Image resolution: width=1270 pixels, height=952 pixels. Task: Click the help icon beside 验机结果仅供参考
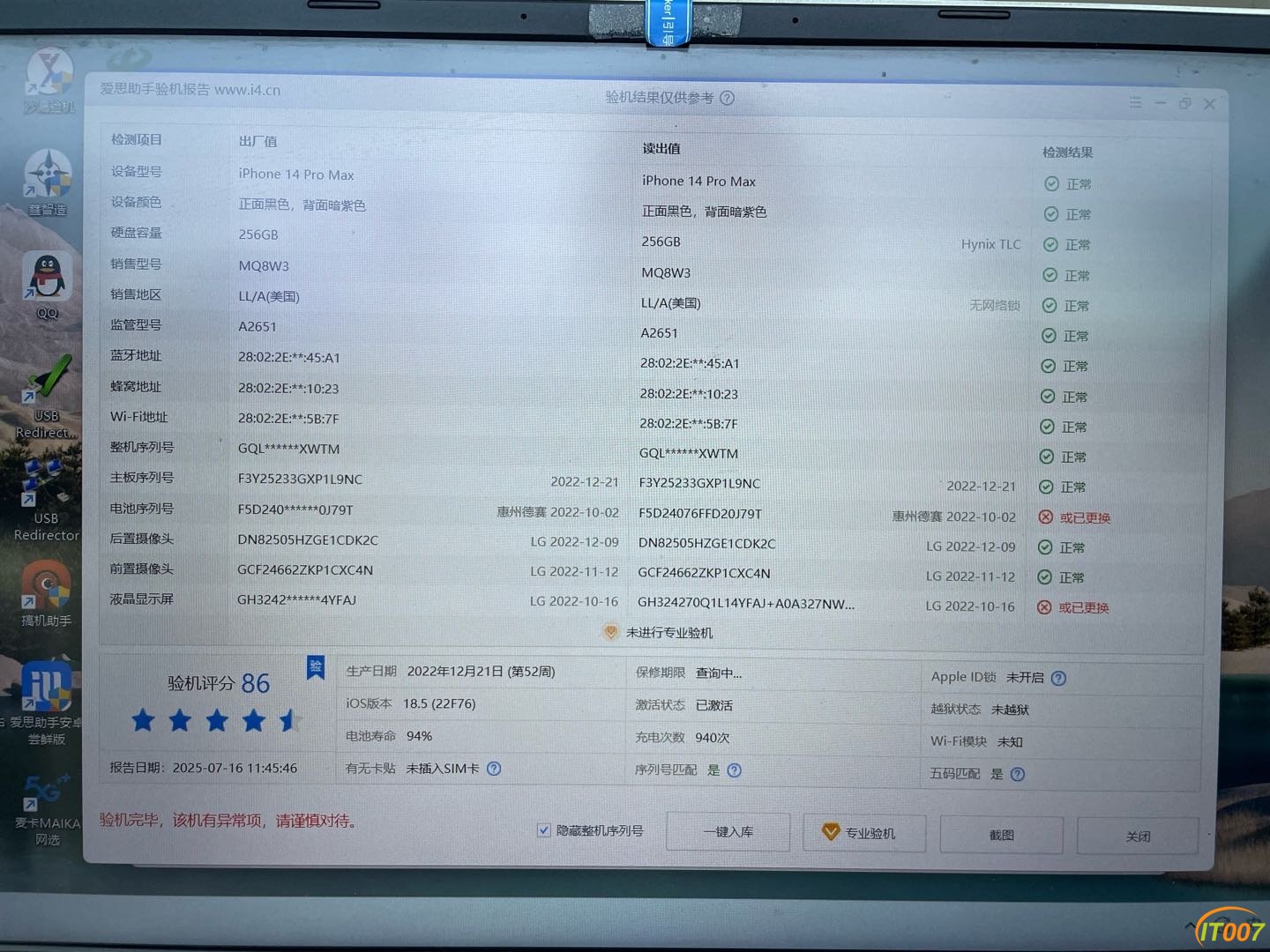[727, 98]
